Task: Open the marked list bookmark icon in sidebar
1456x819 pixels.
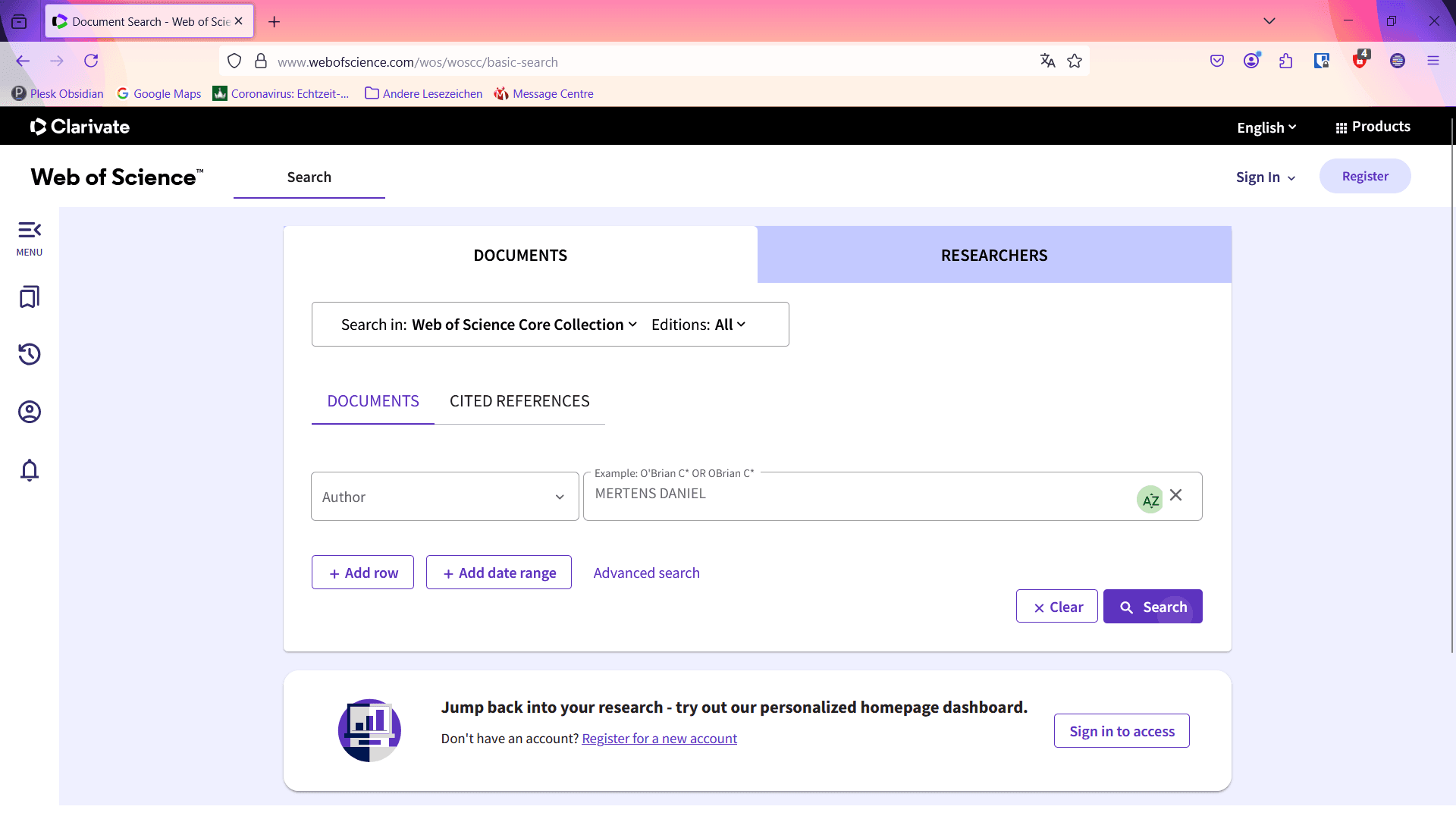Action: (x=30, y=297)
